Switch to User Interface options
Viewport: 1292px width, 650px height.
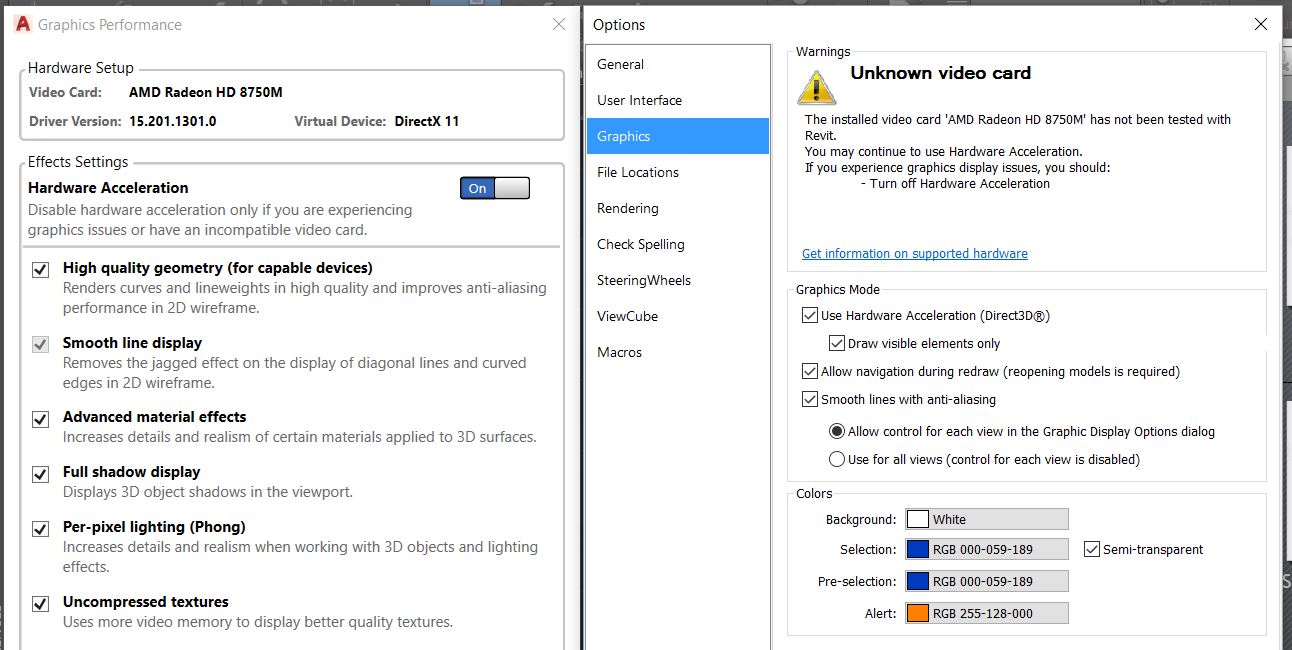pyautogui.click(x=678, y=100)
